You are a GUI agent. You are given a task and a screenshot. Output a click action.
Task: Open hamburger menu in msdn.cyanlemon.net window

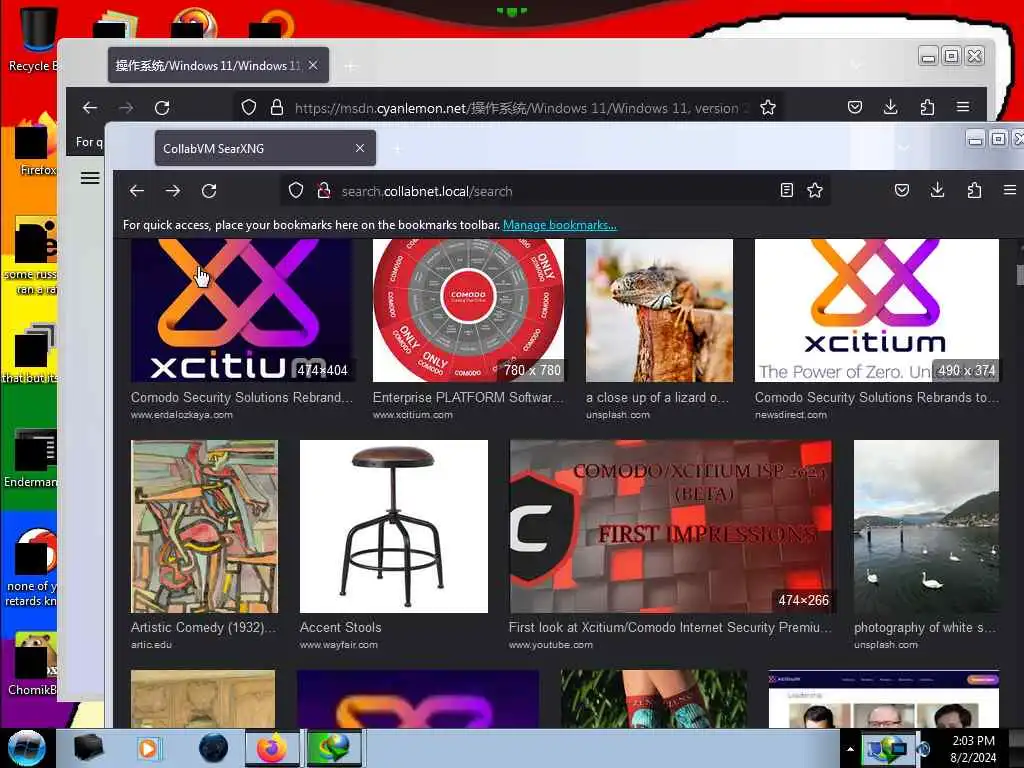click(963, 107)
